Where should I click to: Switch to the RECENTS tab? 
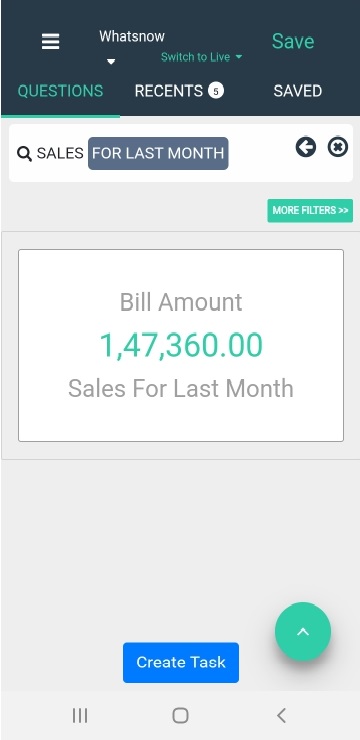coord(179,91)
